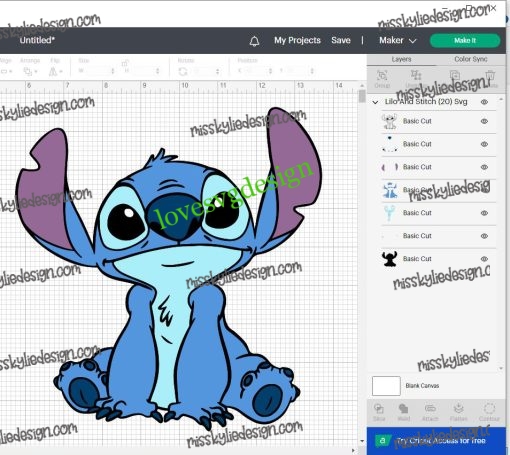Hide the second Basic Cut layer

[484, 144]
